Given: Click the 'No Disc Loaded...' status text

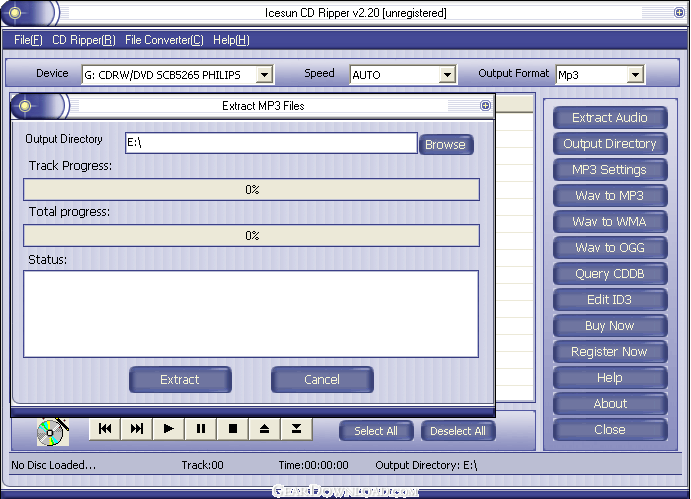Looking at the screenshot, I should point(54,465).
